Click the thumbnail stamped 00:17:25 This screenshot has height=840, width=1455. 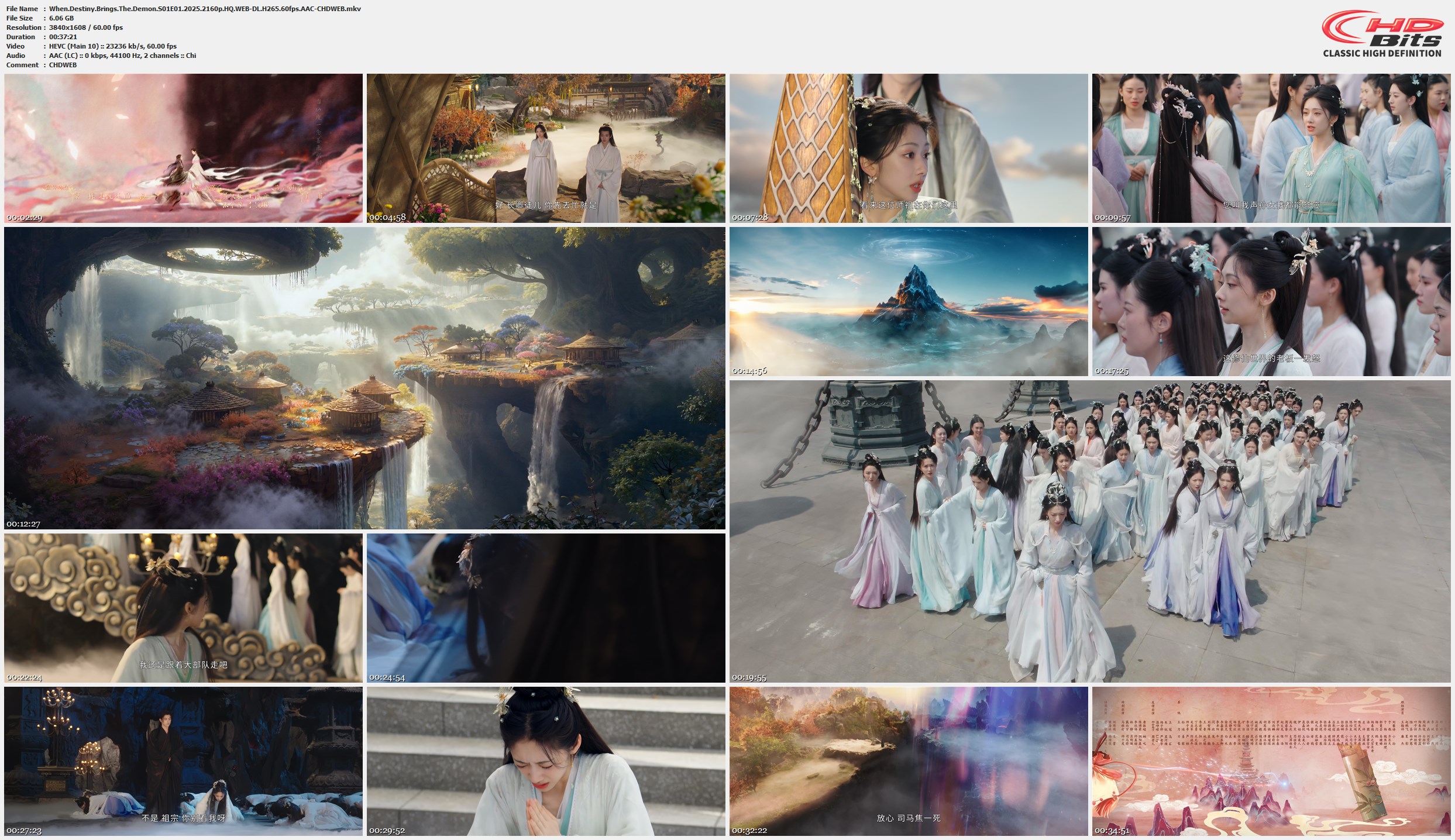(1271, 301)
